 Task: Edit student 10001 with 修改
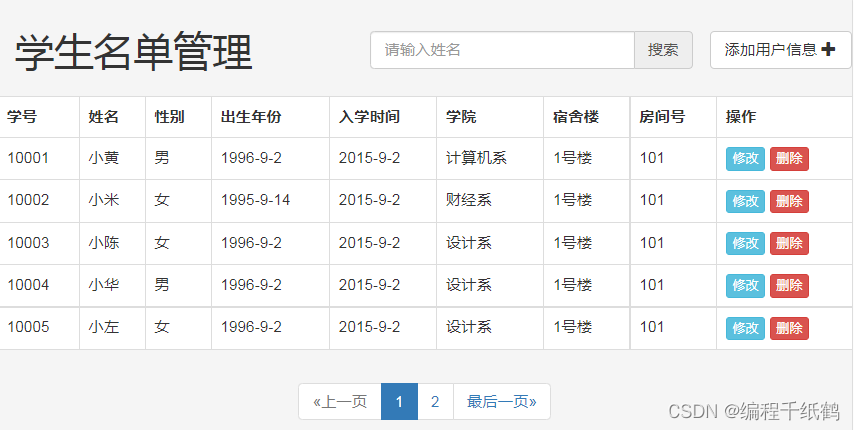(x=745, y=159)
